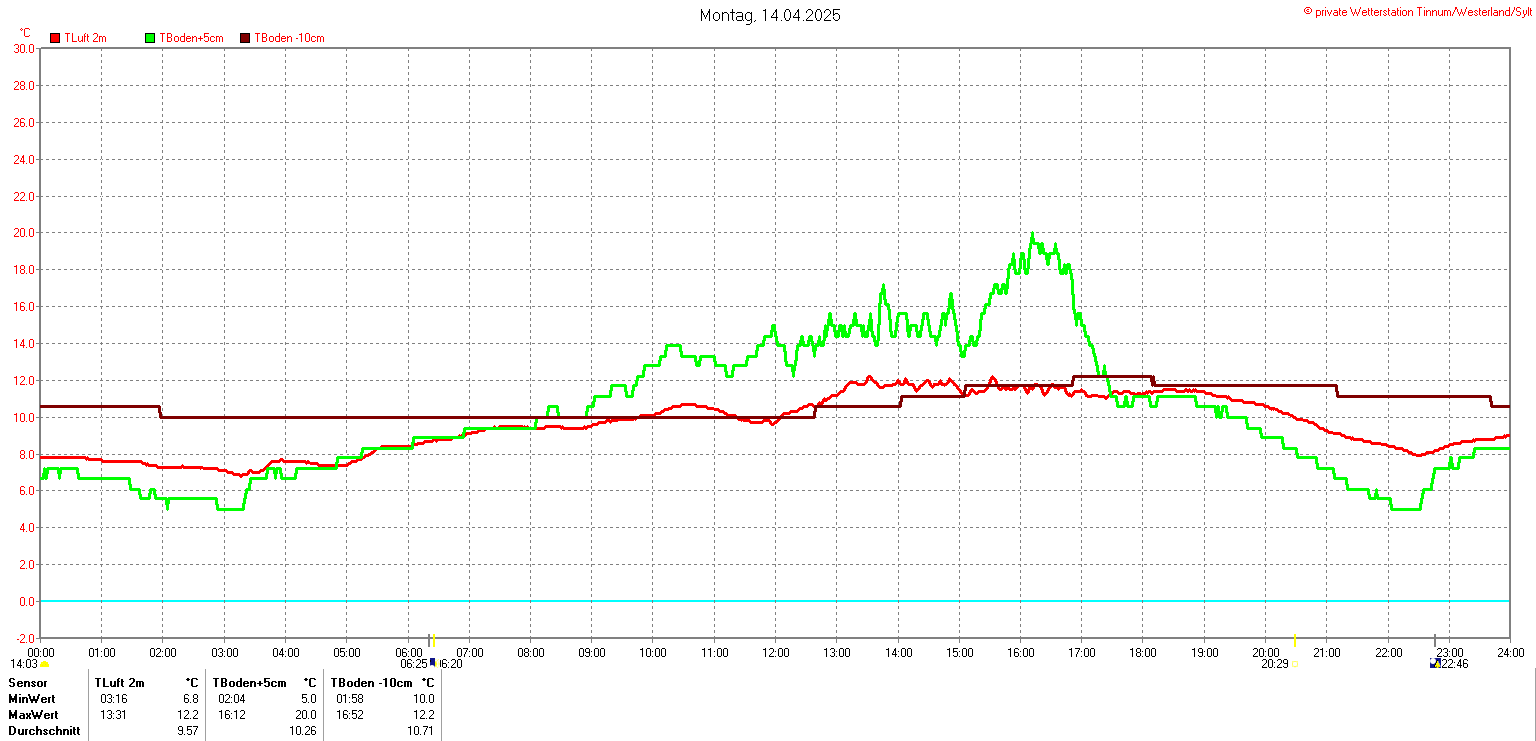The image size is (1536, 741).
Task: Click the green TBoden+5cm legend swatch
Action: click(151, 38)
